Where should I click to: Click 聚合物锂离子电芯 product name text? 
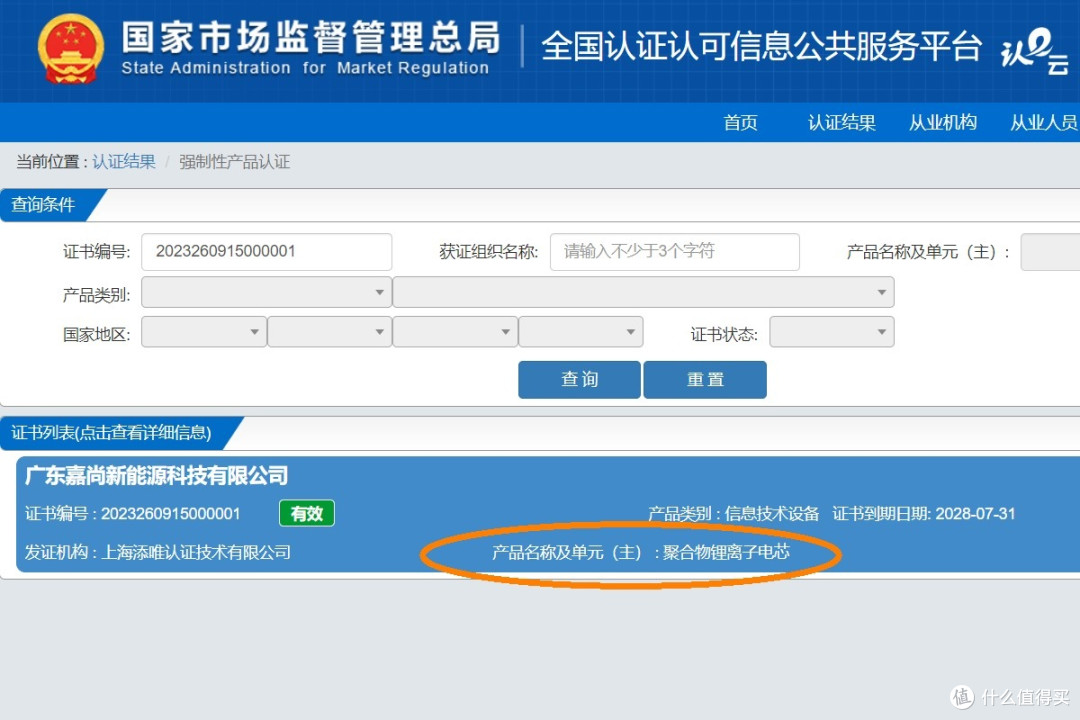click(x=726, y=553)
